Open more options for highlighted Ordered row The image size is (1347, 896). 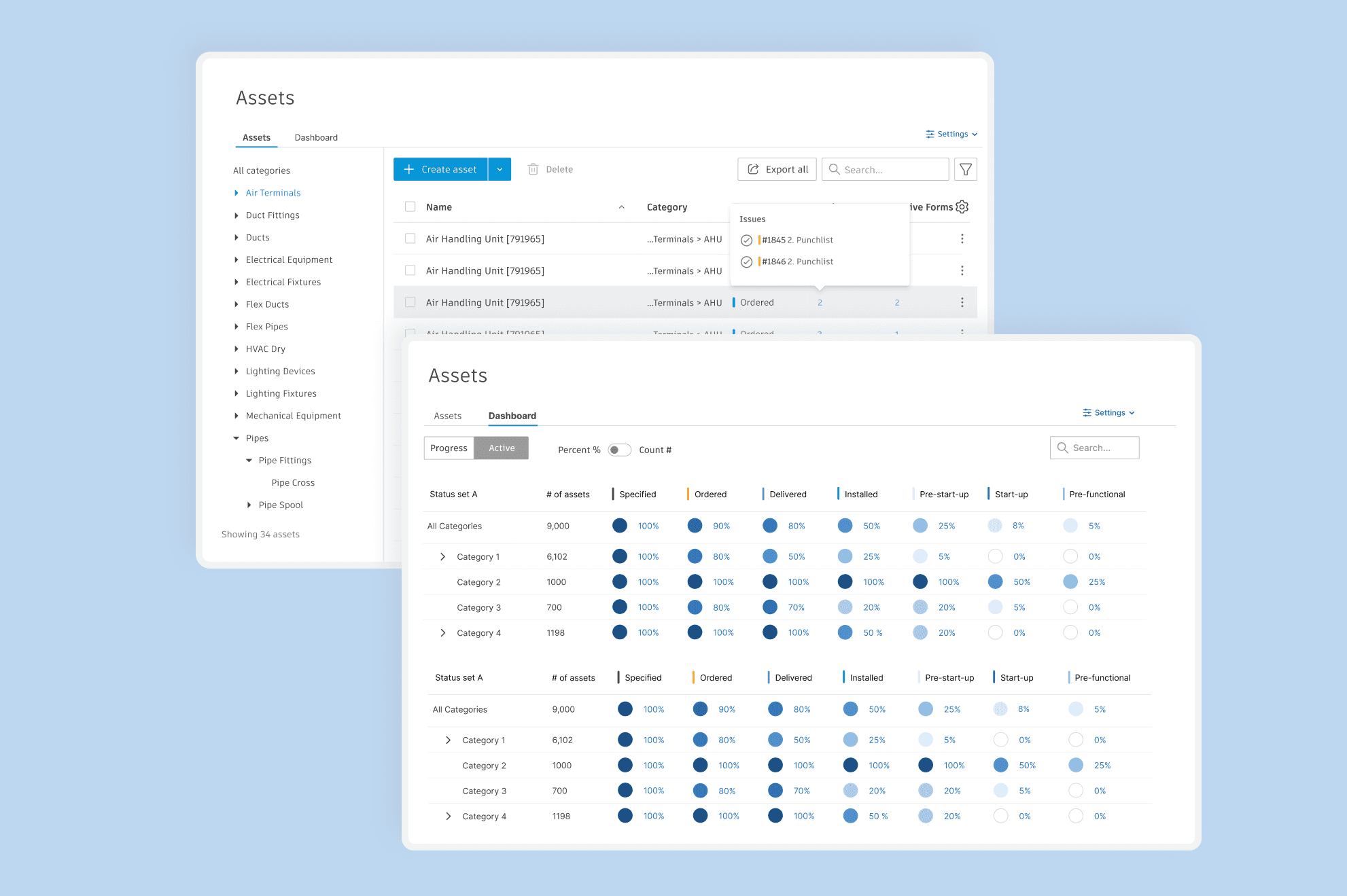(x=962, y=302)
